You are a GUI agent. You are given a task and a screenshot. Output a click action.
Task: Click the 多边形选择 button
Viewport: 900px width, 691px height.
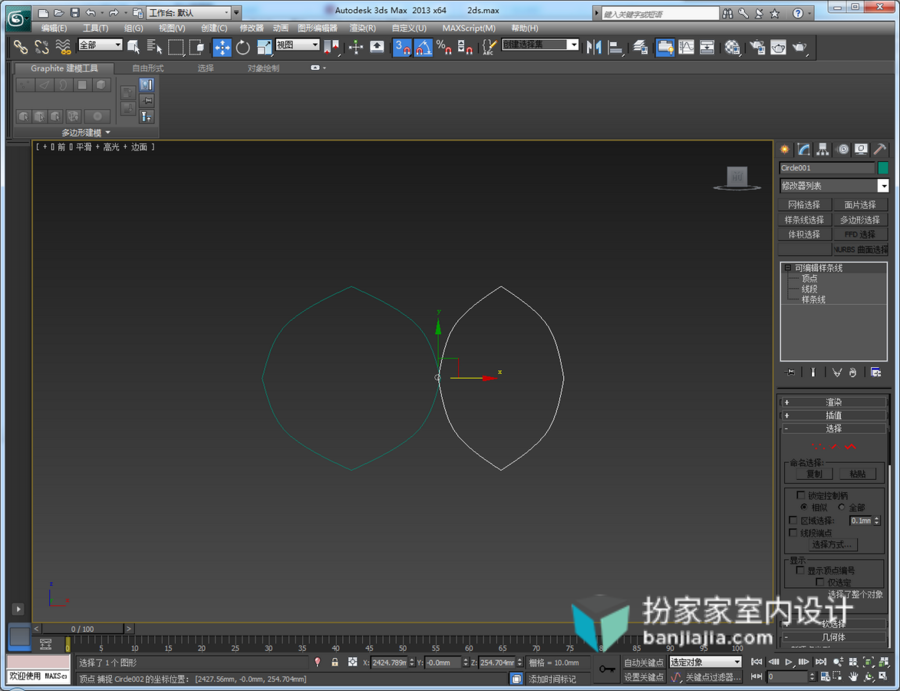(x=860, y=220)
